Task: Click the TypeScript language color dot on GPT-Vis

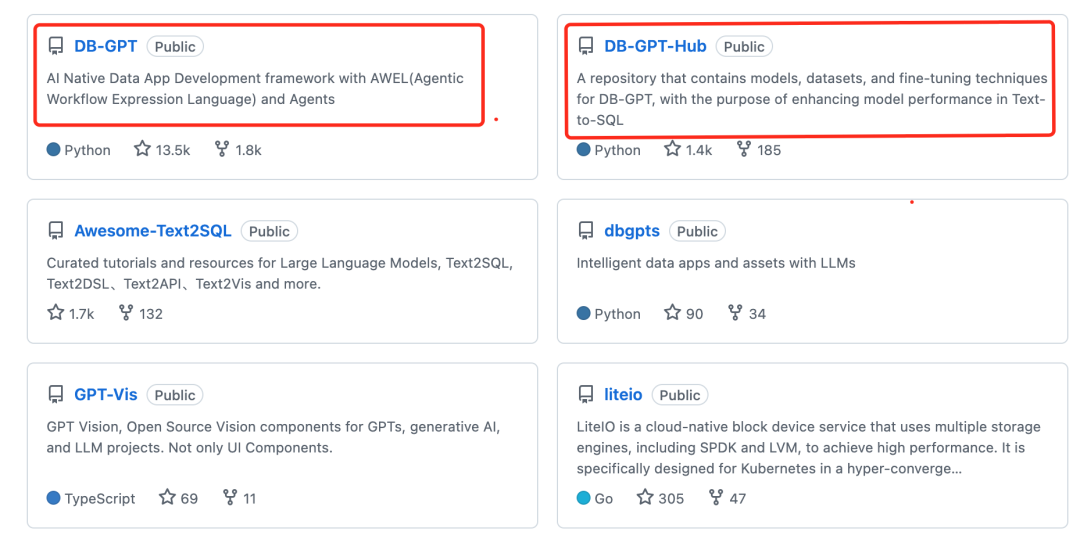Action: click(x=54, y=498)
